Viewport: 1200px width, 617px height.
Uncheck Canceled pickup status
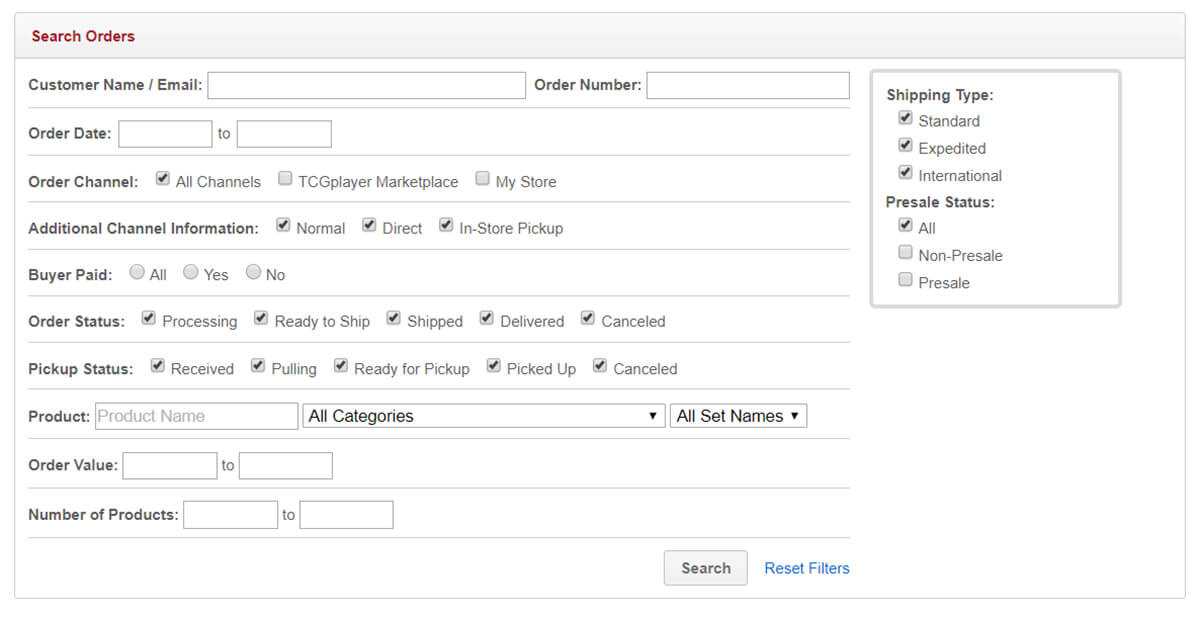coord(600,366)
